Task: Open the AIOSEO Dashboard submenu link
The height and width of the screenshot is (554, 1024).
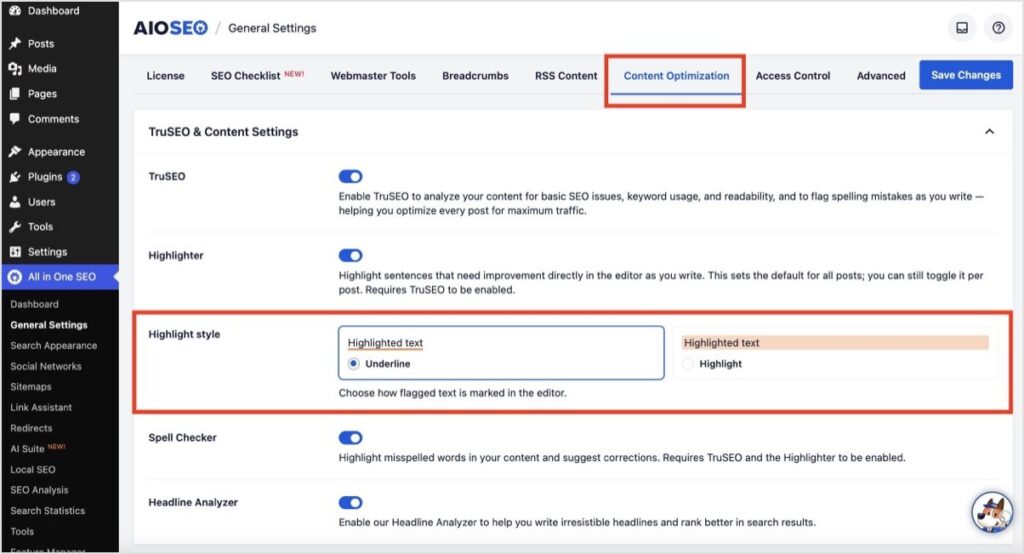Action: click(x=35, y=304)
